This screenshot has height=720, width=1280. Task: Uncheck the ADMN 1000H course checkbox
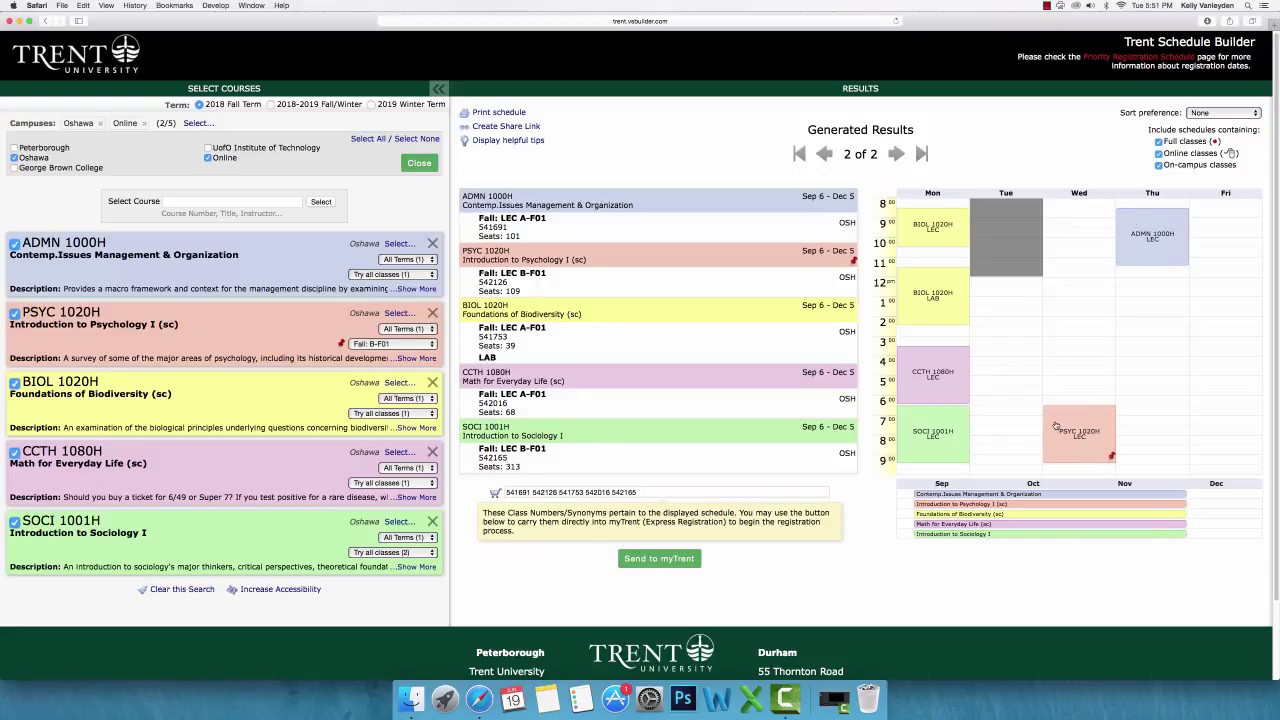15,244
